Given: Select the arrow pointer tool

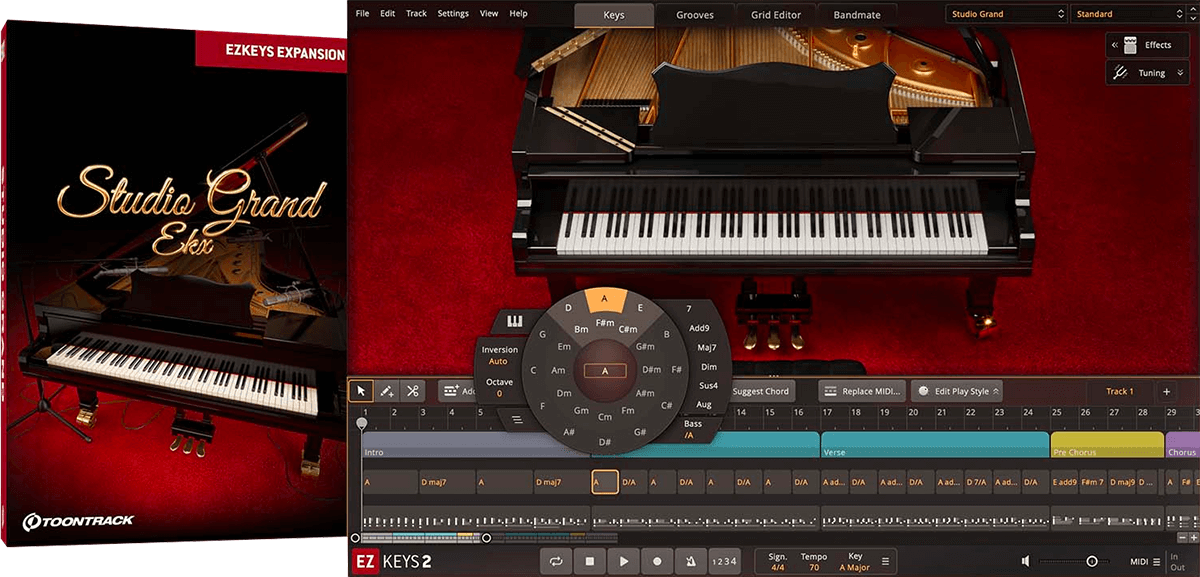Looking at the screenshot, I should [x=361, y=391].
